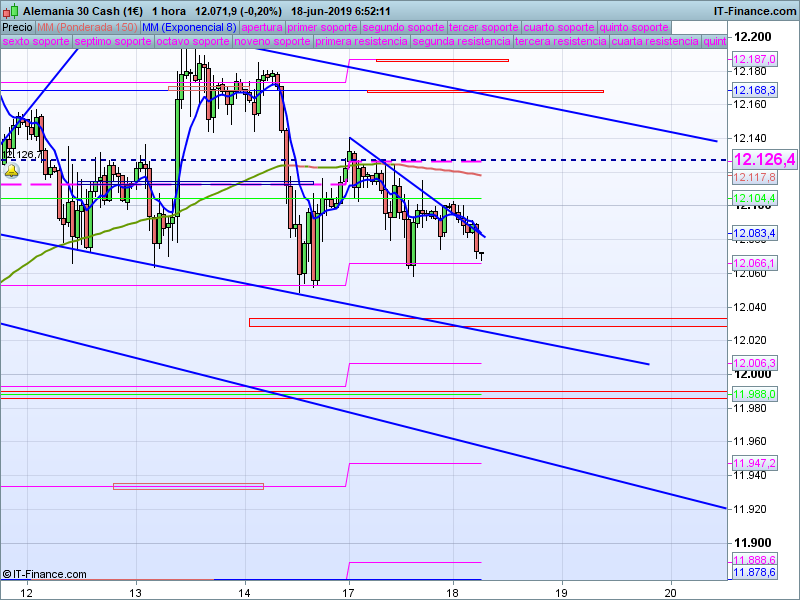Viewport: 800px width, 600px height.
Task: Select the apertura indicator label
Action: click(x=262, y=27)
